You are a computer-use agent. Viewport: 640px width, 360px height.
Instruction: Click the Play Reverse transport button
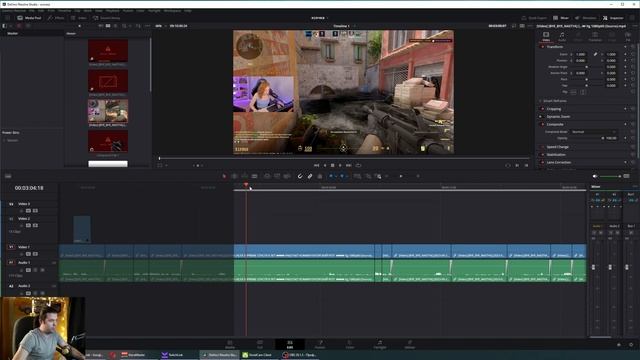pyautogui.click(x=325, y=165)
